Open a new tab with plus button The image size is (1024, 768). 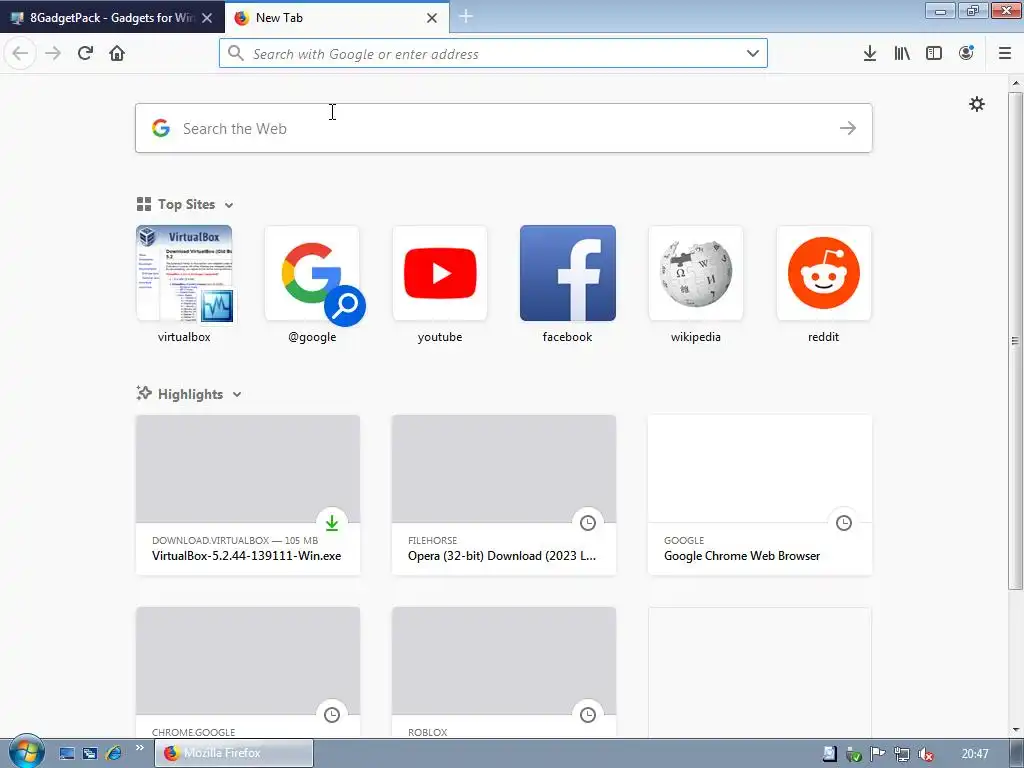click(x=466, y=16)
